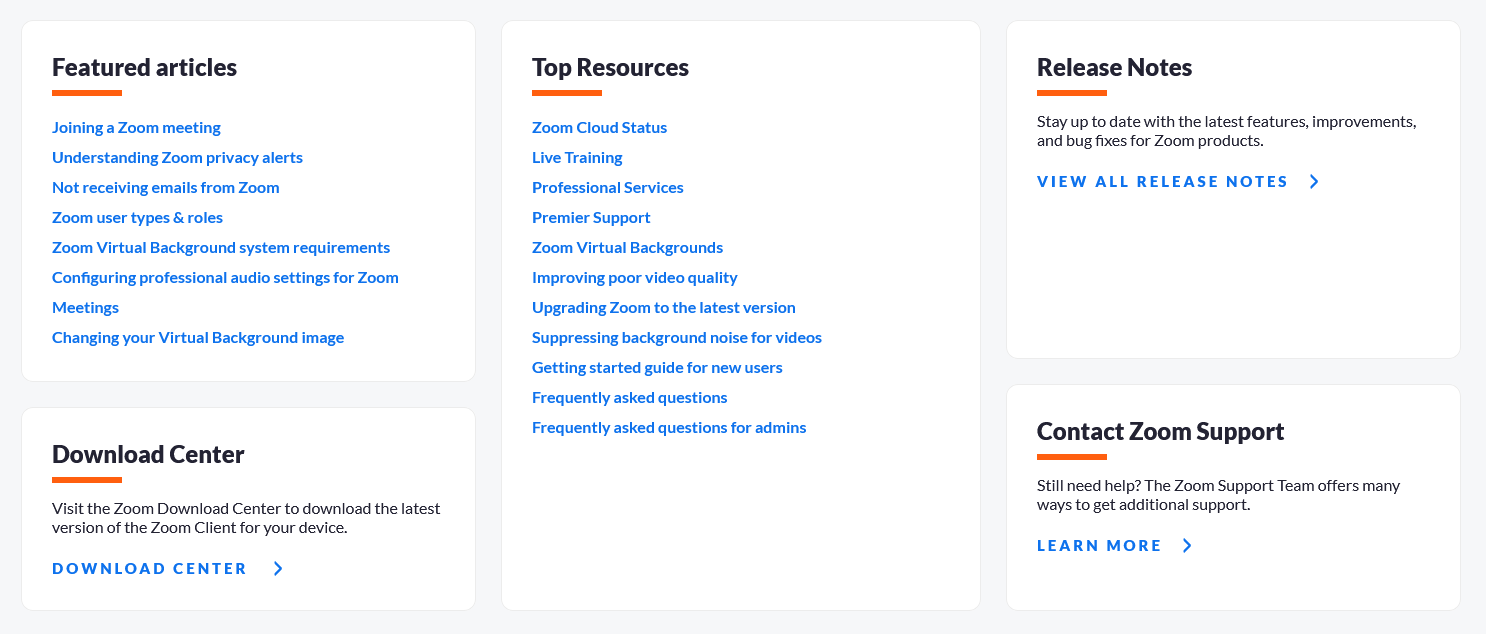Open Changing your Virtual Background image

[x=197, y=337]
